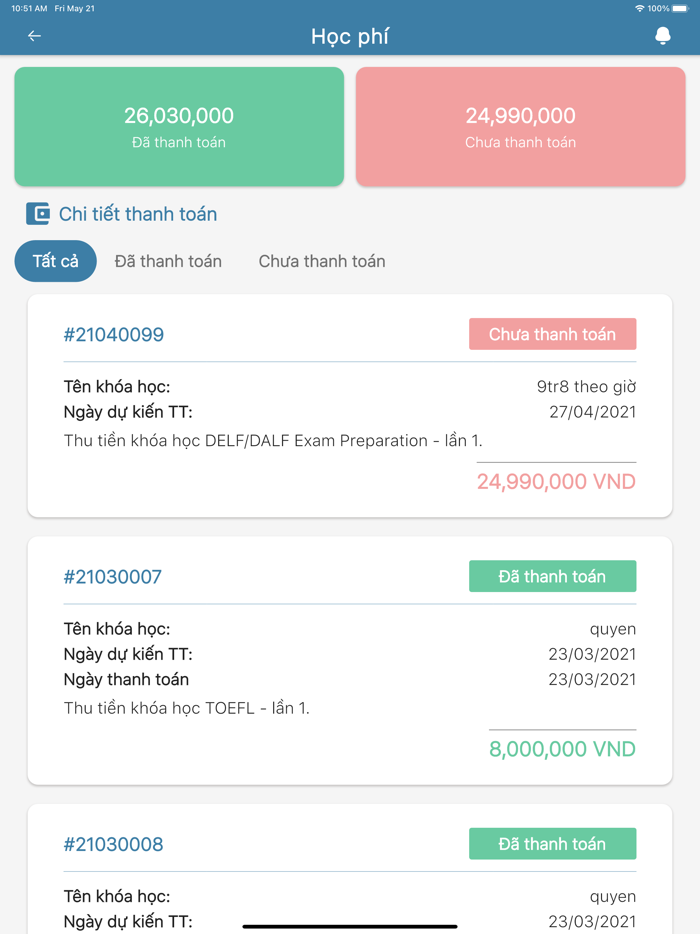The image size is (700, 934).
Task: Tap the wallet icon beside Chi tiết thanh toán
Action: 38,213
